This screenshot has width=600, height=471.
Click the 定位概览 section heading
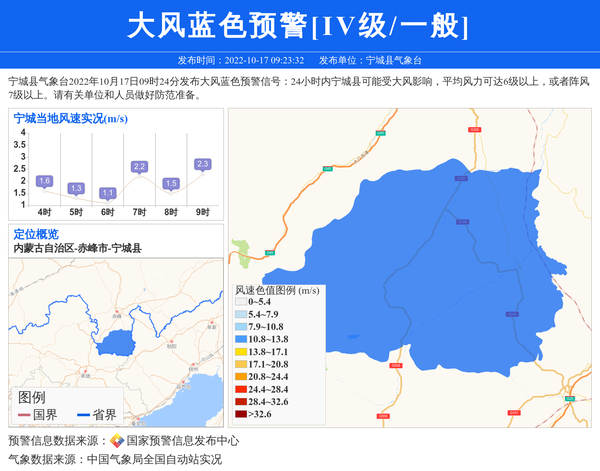coord(36,234)
